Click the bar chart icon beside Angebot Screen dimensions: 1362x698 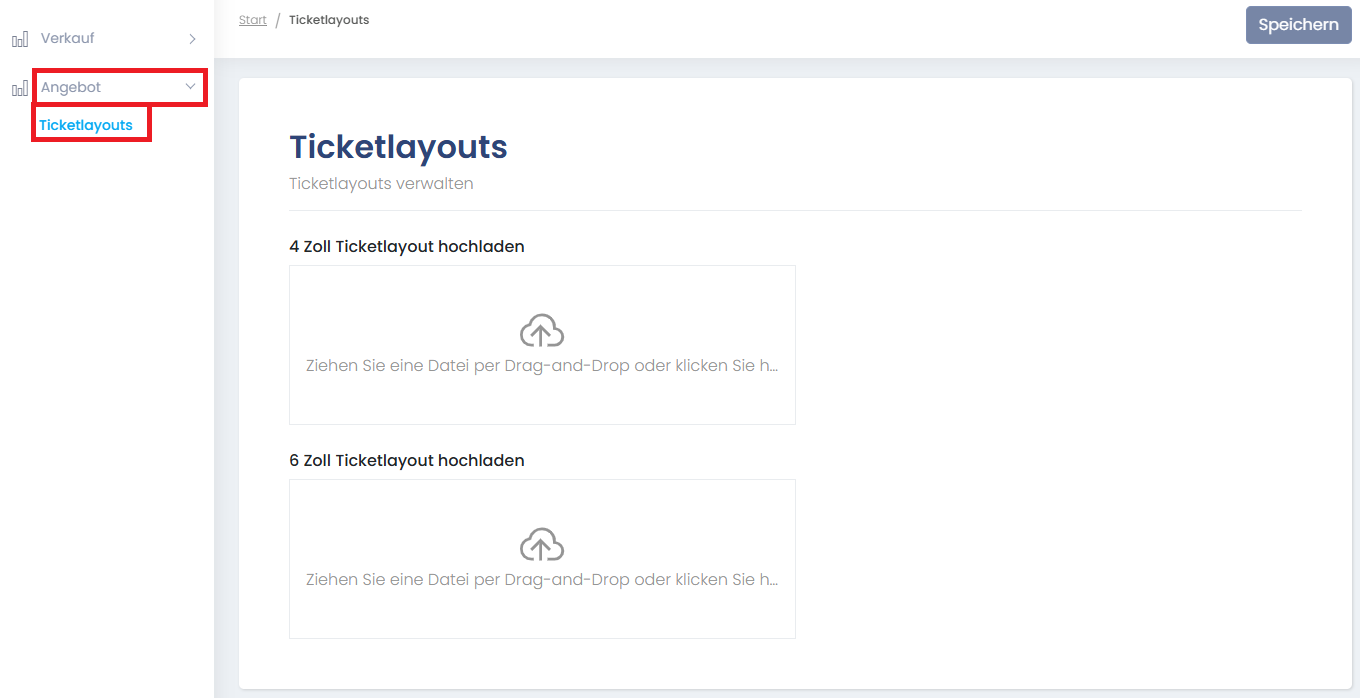19,88
